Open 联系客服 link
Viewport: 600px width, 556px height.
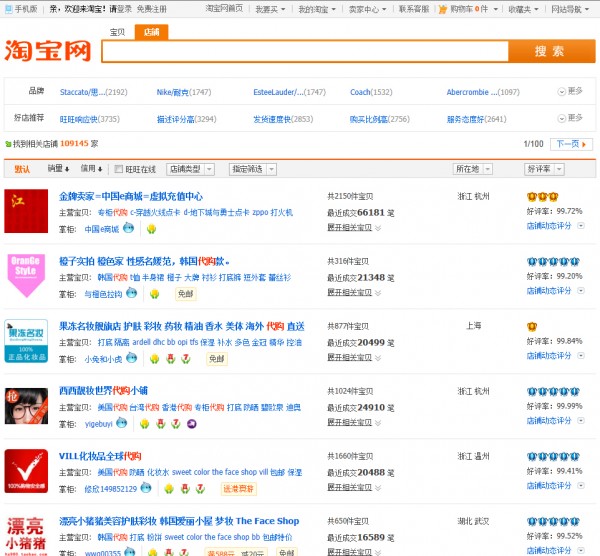[414, 9]
